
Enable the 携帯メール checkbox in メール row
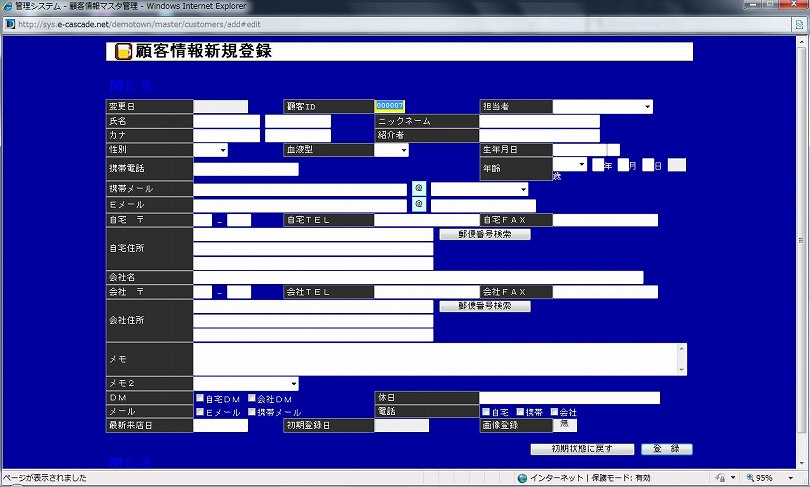252,412
